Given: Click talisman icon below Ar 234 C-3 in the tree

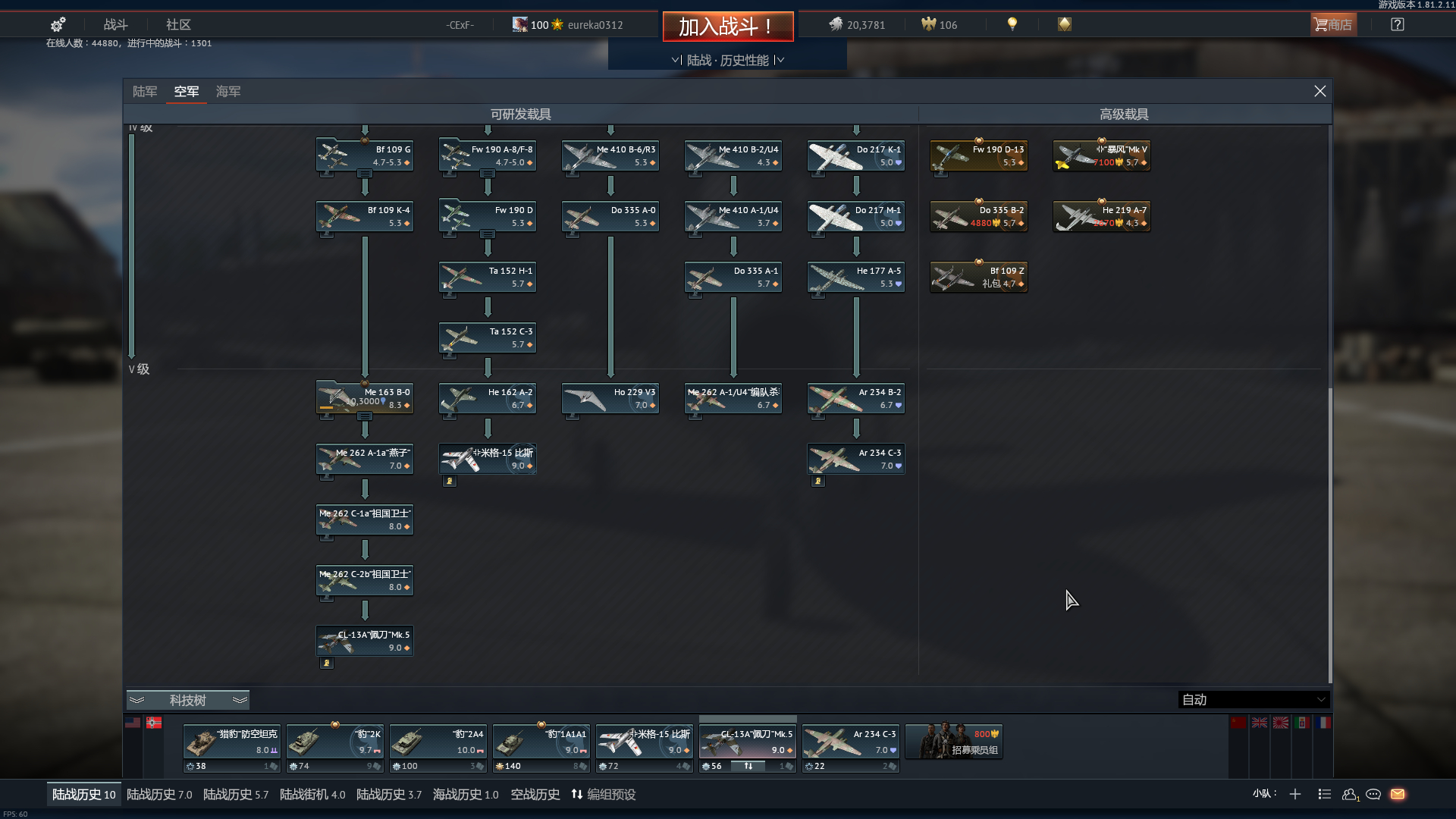Looking at the screenshot, I should point(817,481).
